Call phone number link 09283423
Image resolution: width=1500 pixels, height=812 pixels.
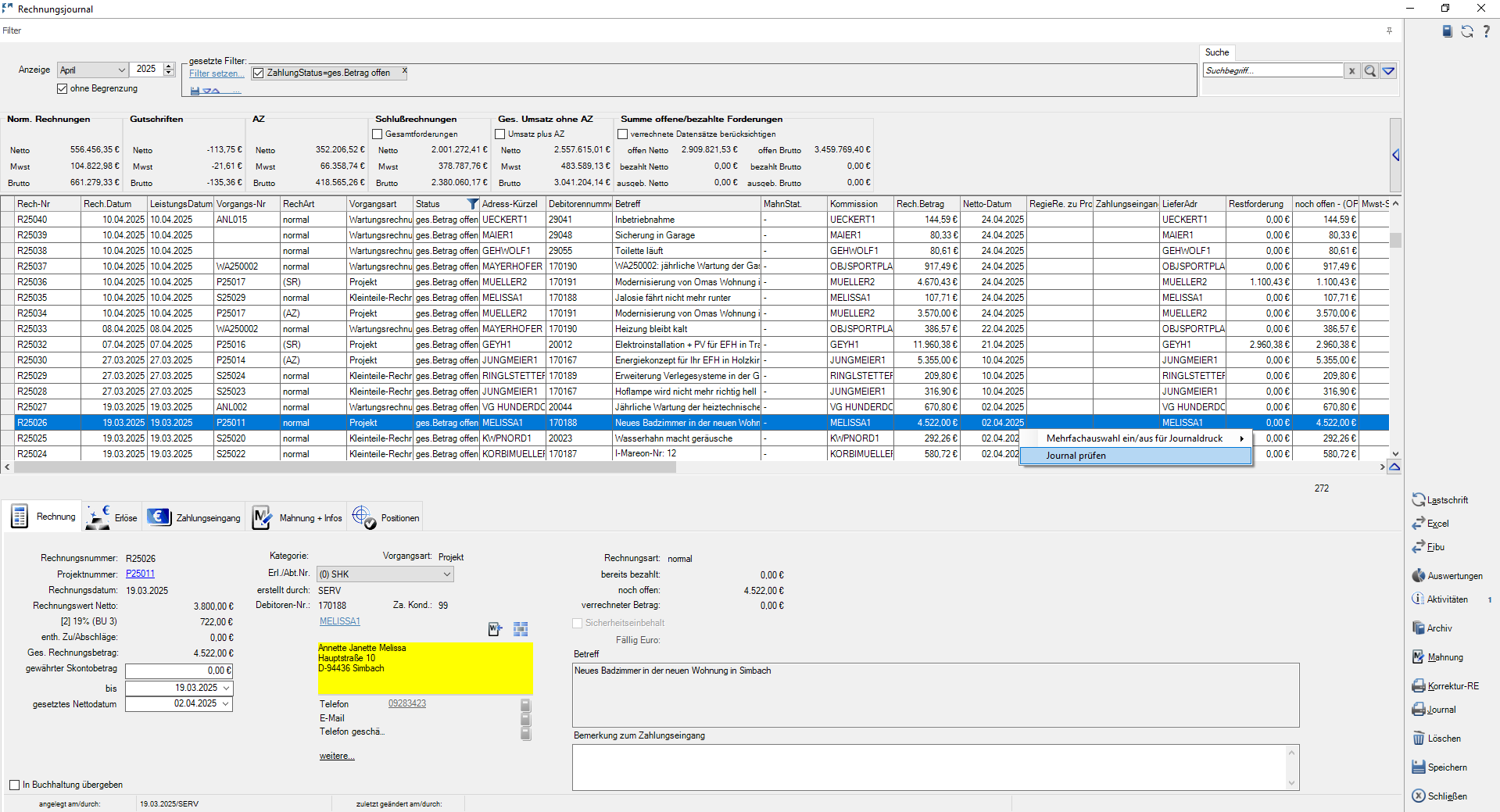pos(407,703)
